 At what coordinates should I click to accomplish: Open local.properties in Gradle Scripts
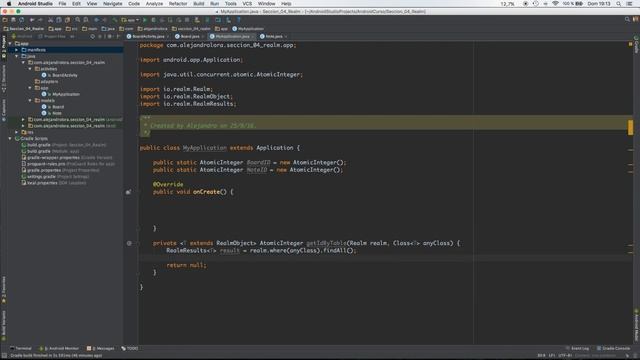[x=54, y=183]
